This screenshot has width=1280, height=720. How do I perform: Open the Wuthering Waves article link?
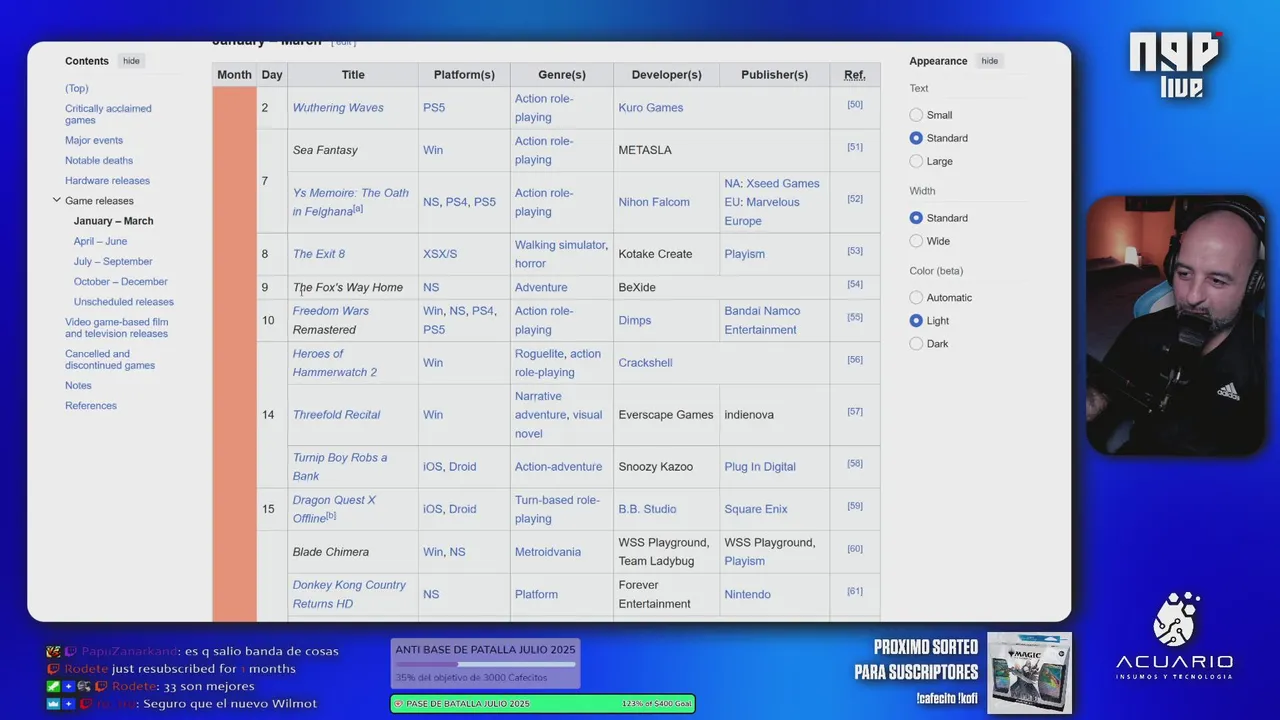click(338, 108)
